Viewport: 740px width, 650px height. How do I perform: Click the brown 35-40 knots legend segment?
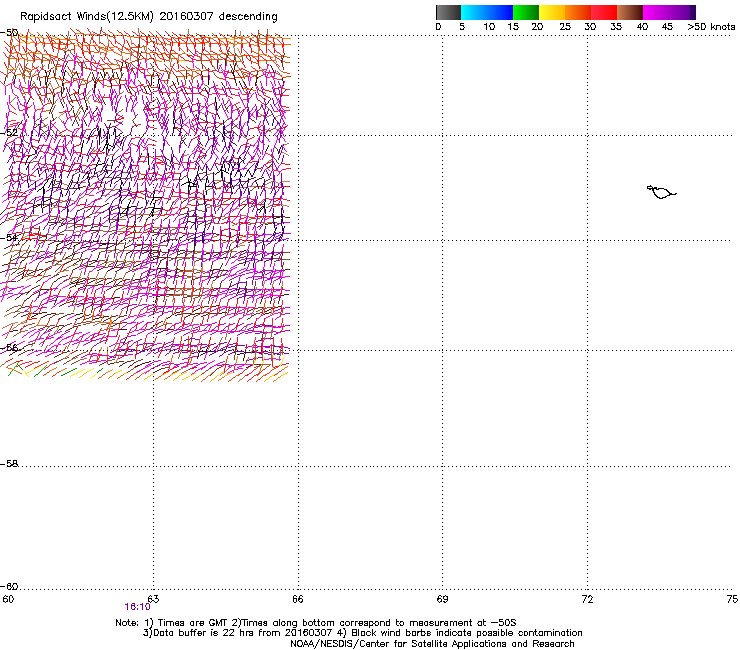click(630, 12)
